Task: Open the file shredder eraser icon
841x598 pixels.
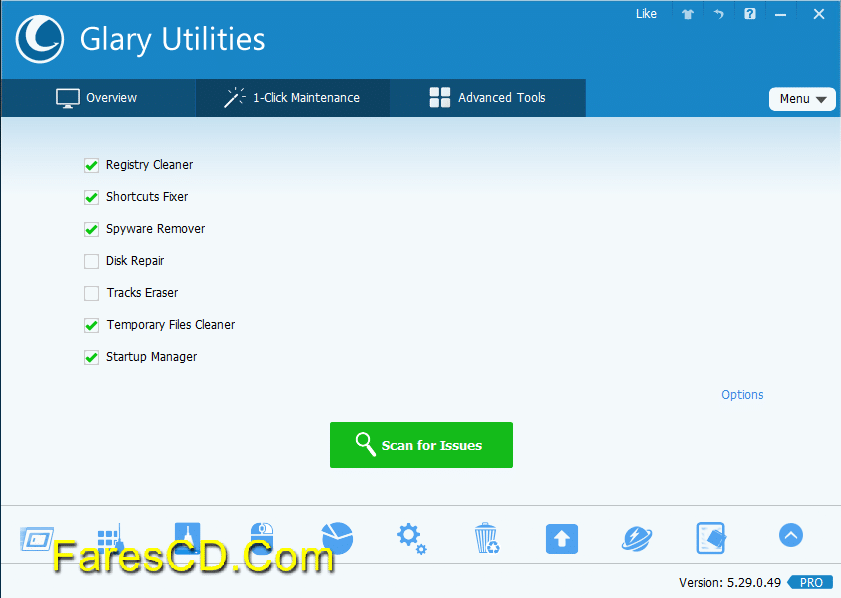Action: [x=711, y=538]
